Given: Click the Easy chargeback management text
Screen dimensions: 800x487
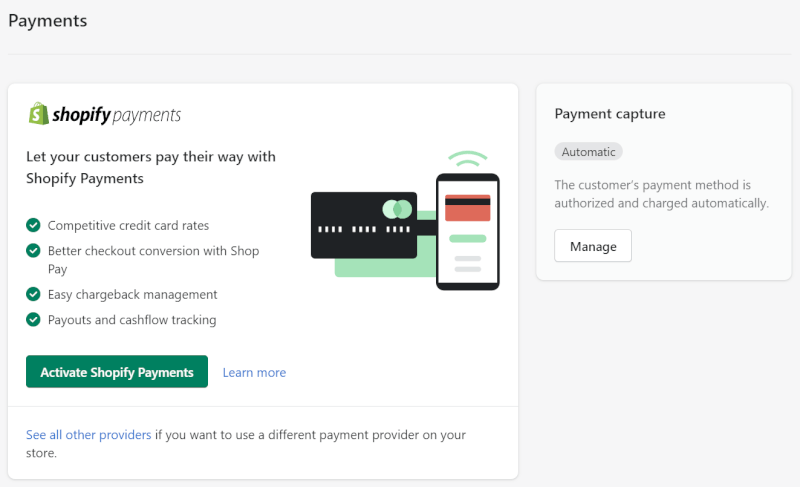Looking at the screenshot, I should 133,295.
